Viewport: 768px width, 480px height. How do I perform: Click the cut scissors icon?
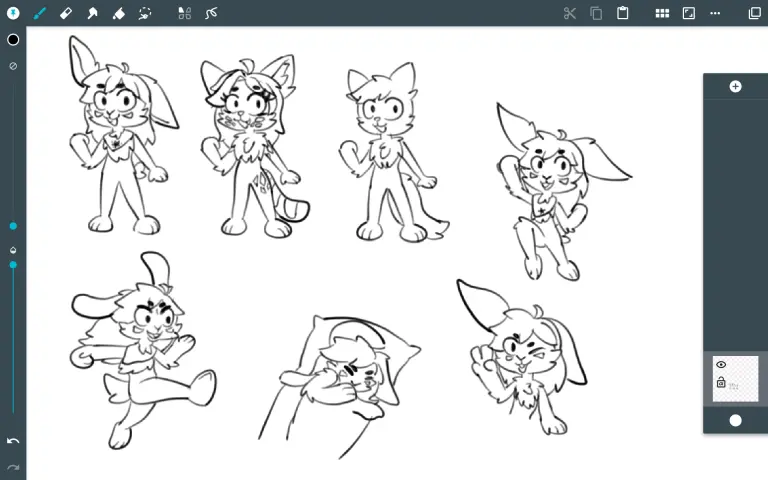point(570,13)
